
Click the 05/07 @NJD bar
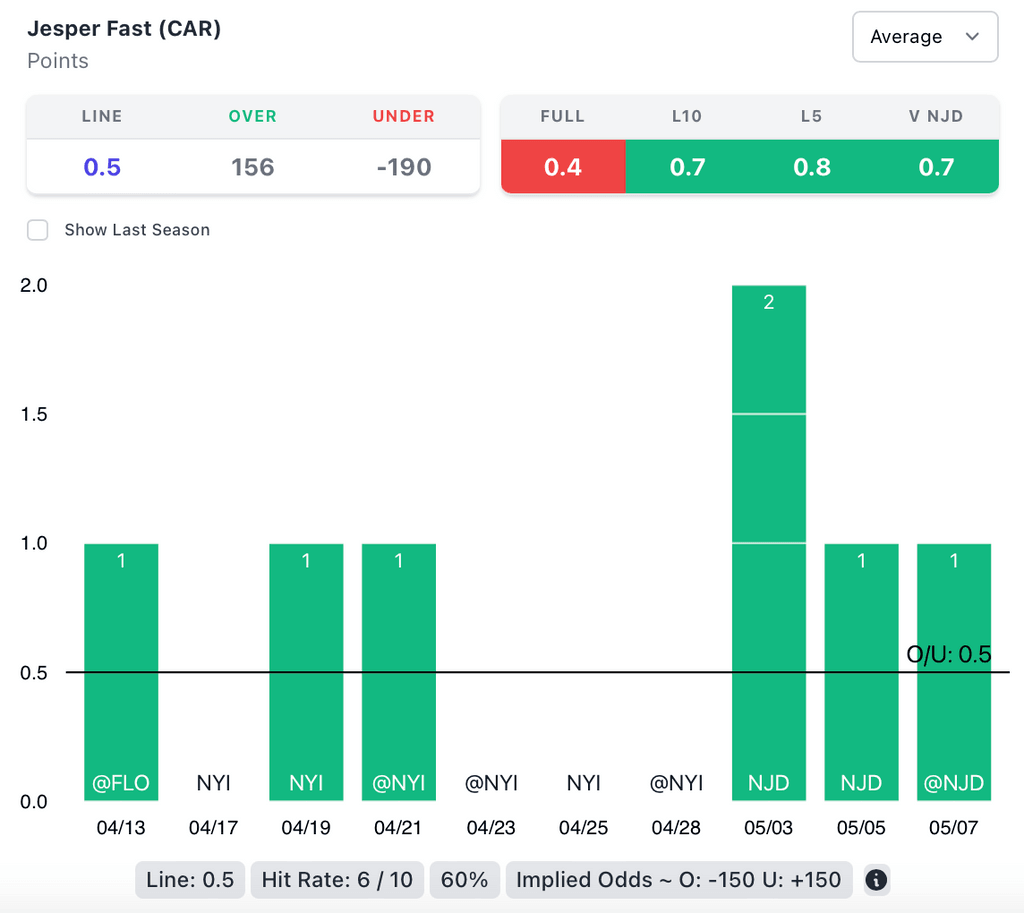point(953,672)
